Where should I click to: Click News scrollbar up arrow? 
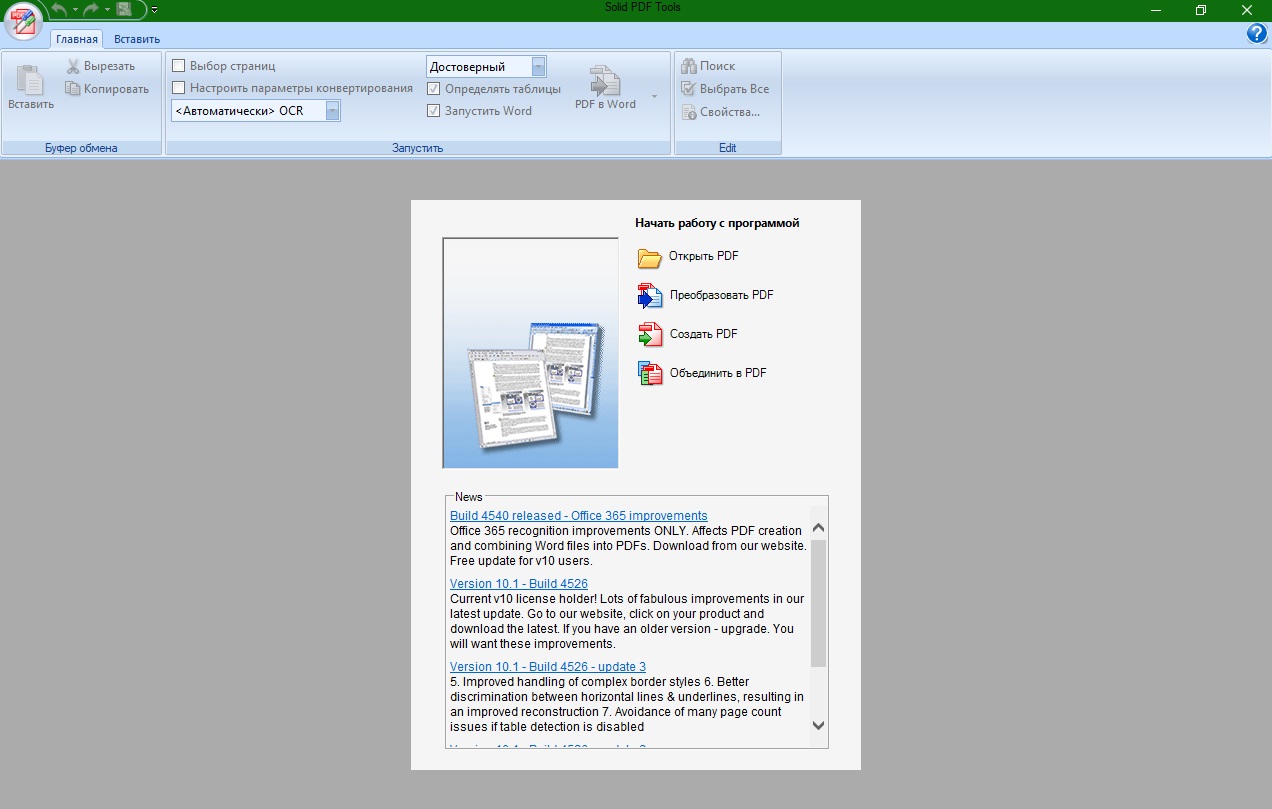[818, 527]
